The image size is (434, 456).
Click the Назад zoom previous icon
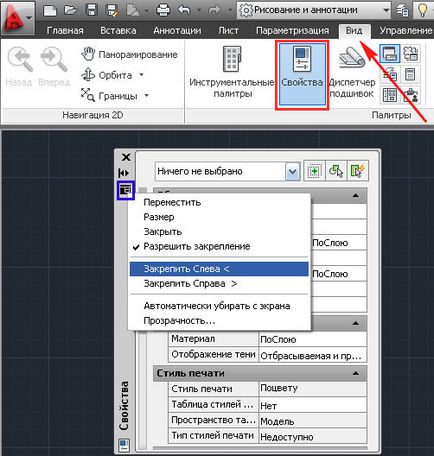pos(19,67)
